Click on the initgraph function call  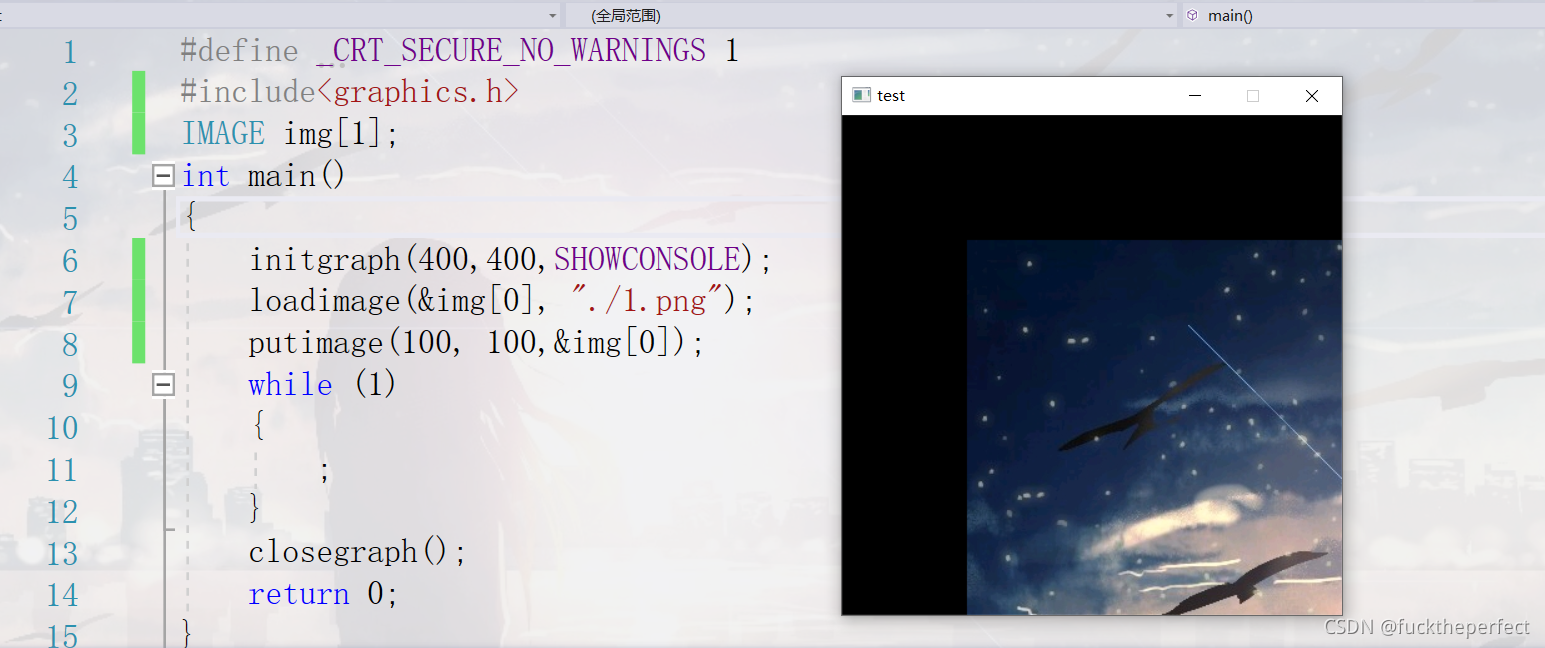coord(325,260)
